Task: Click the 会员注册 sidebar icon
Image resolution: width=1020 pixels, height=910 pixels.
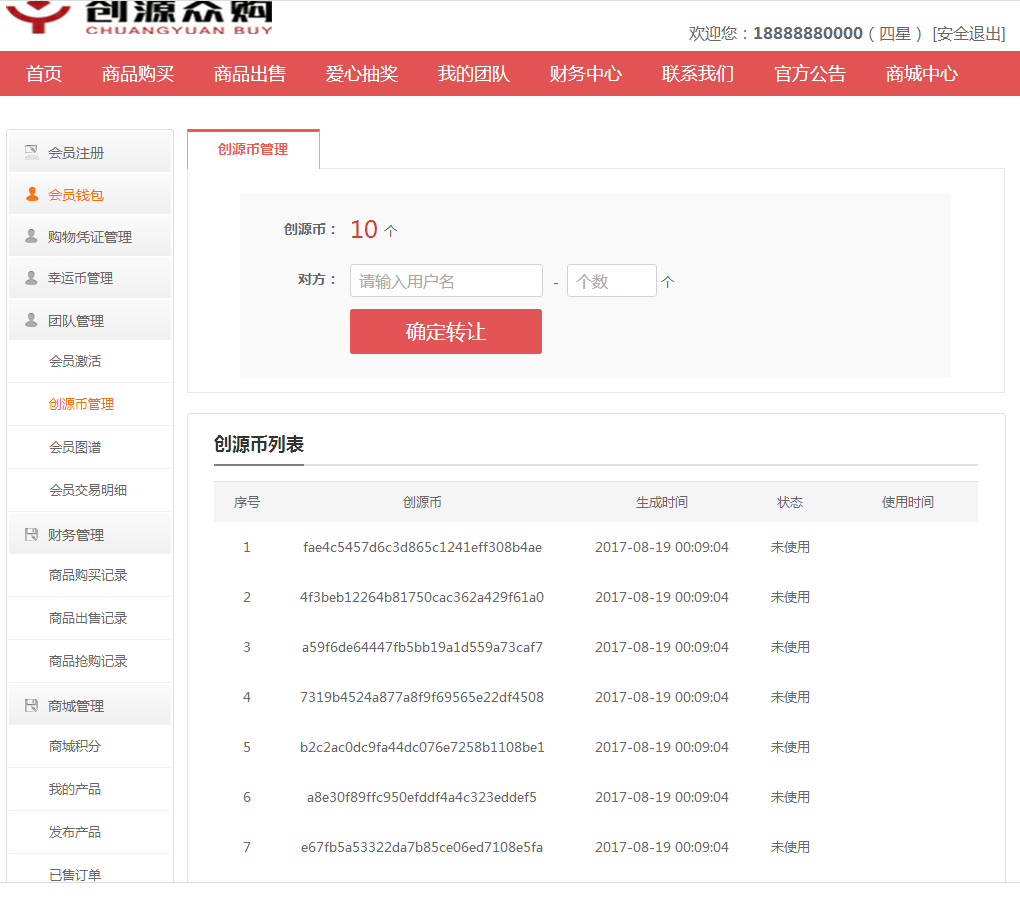Action: [32, 153]
